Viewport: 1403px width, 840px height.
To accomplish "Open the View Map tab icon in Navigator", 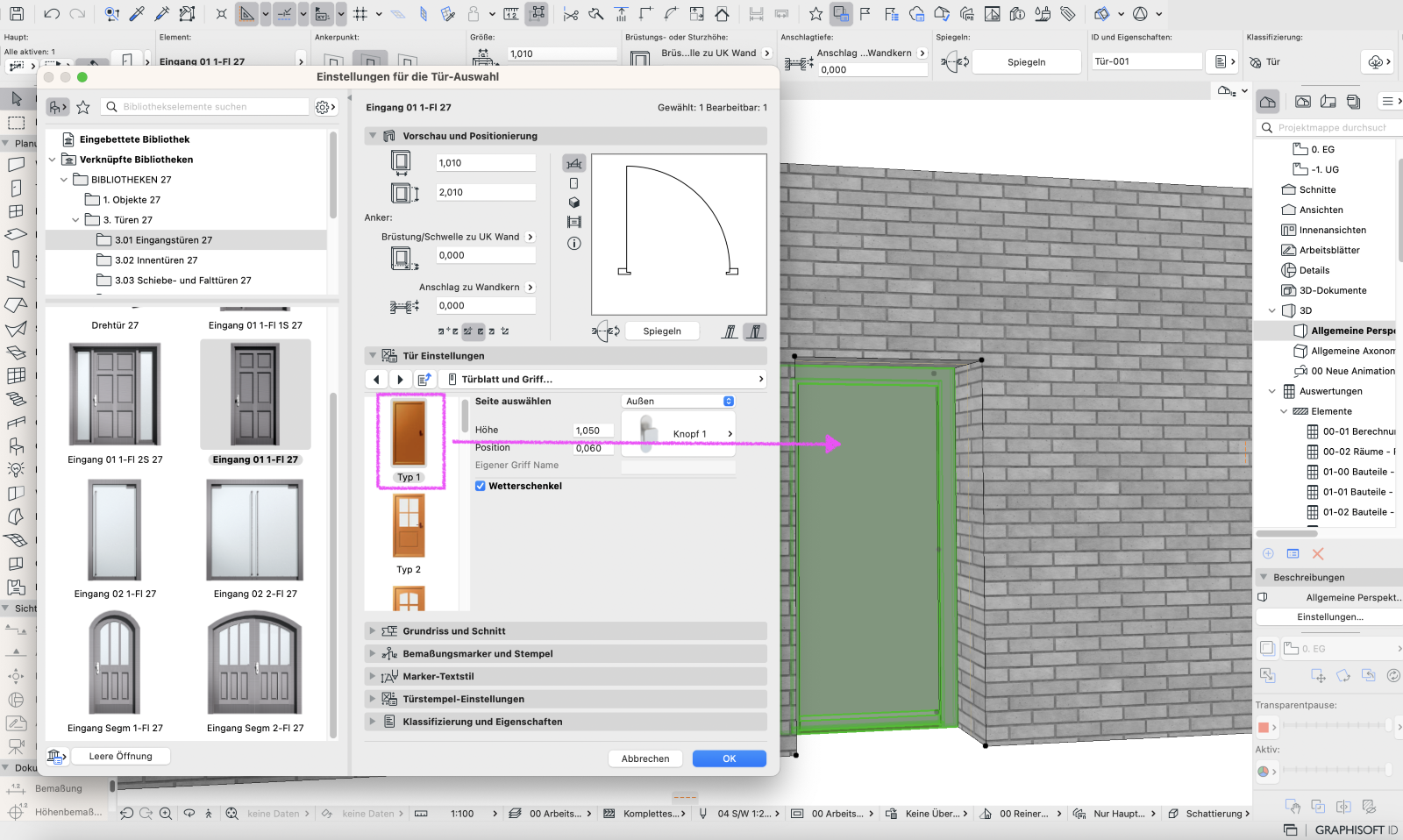I will (x=1303, y=102).
